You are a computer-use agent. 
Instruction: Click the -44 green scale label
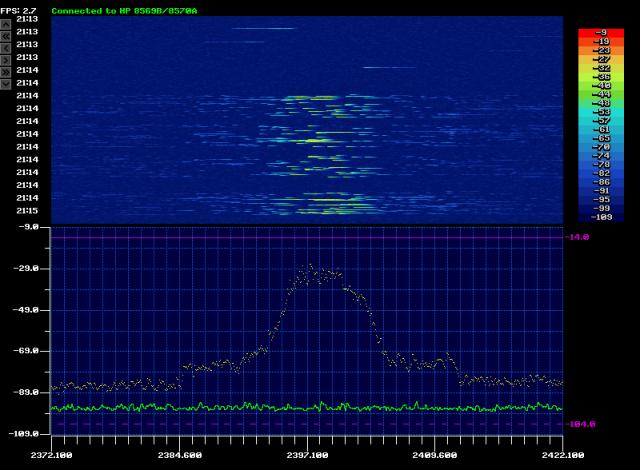click(602, 95)
